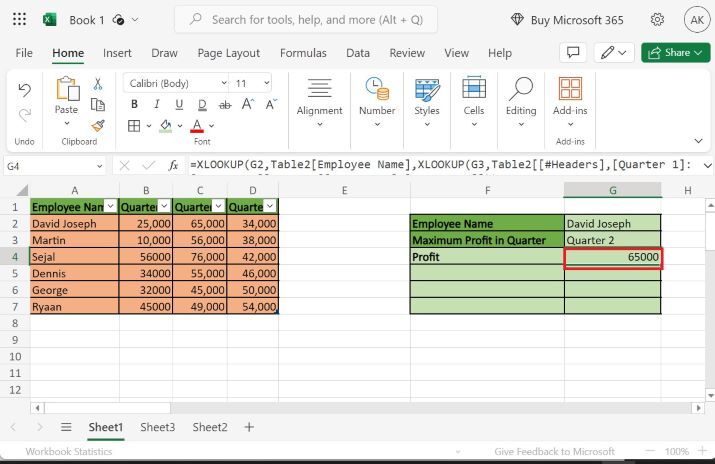Select the Format Painter brush icon
The width and height of the screenshot is (715, 464).
[x=98, y=125]
